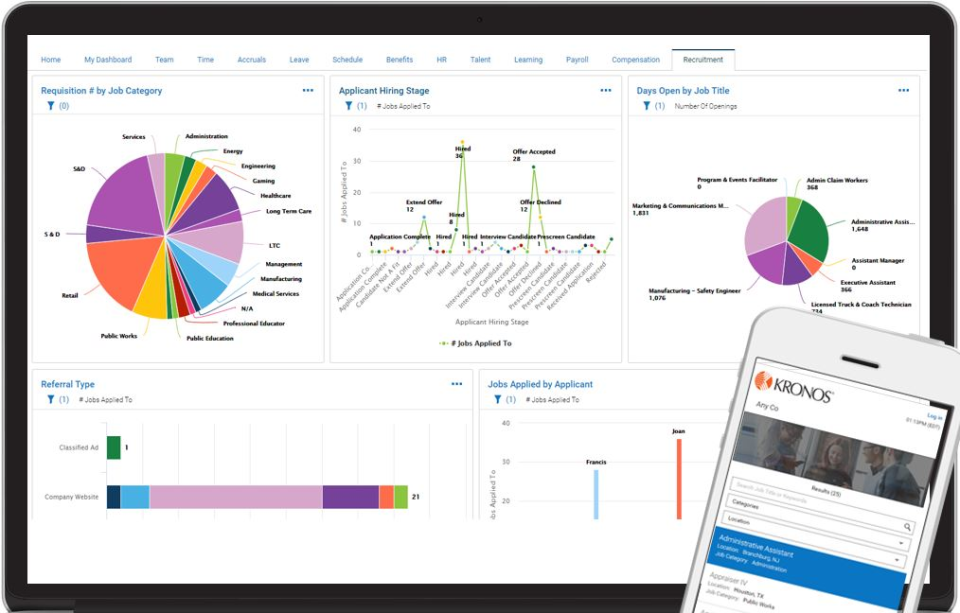Select the Appraiser IV job listing
This screenshot has width=960, height=613.
point(738,580)
